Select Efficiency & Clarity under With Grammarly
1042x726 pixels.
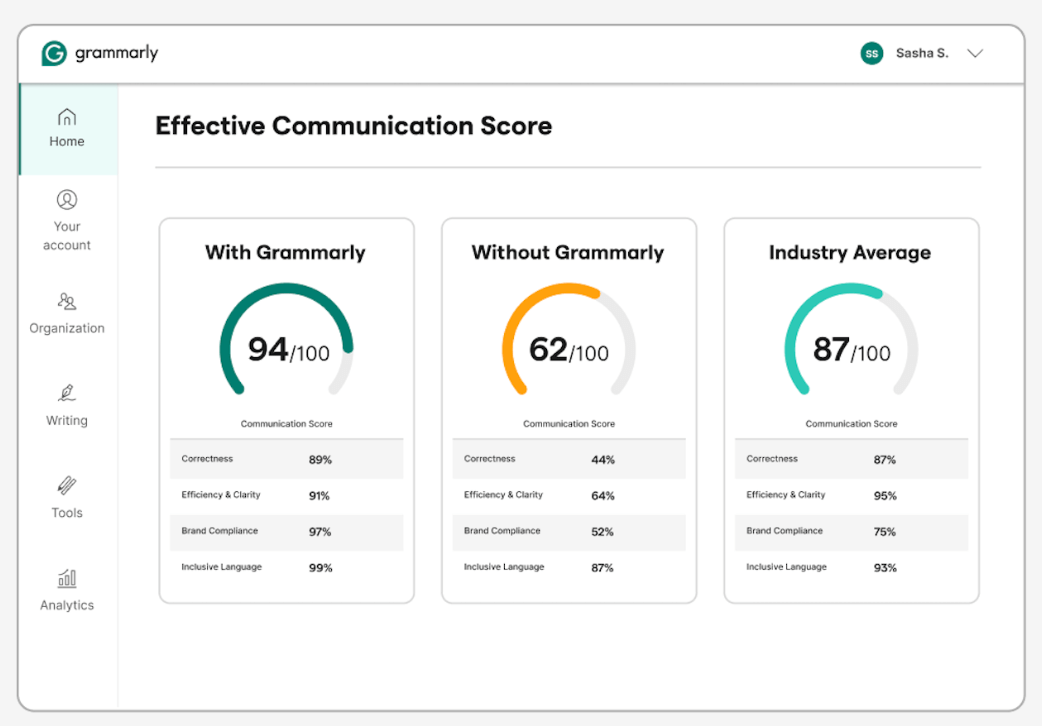[286, 495]
